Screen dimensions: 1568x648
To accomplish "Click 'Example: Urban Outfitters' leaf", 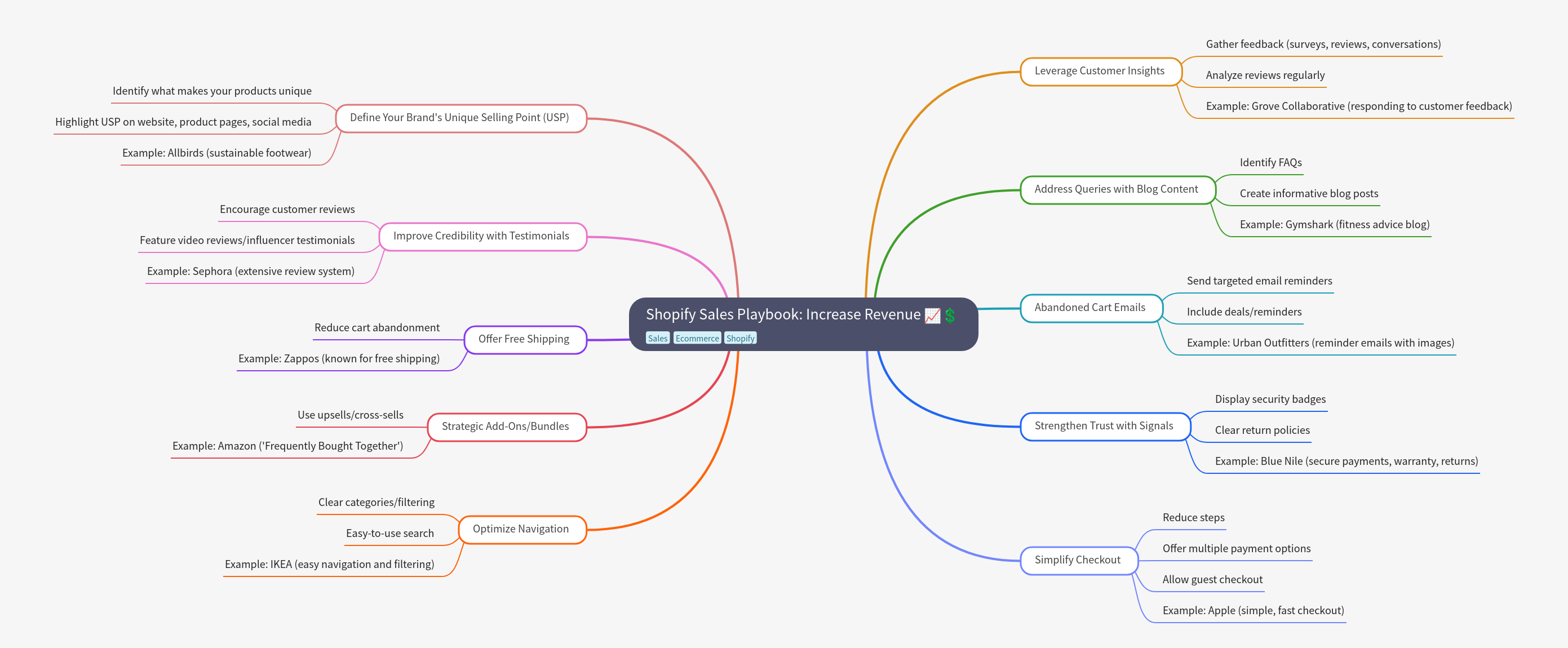I will [1320, 343].
